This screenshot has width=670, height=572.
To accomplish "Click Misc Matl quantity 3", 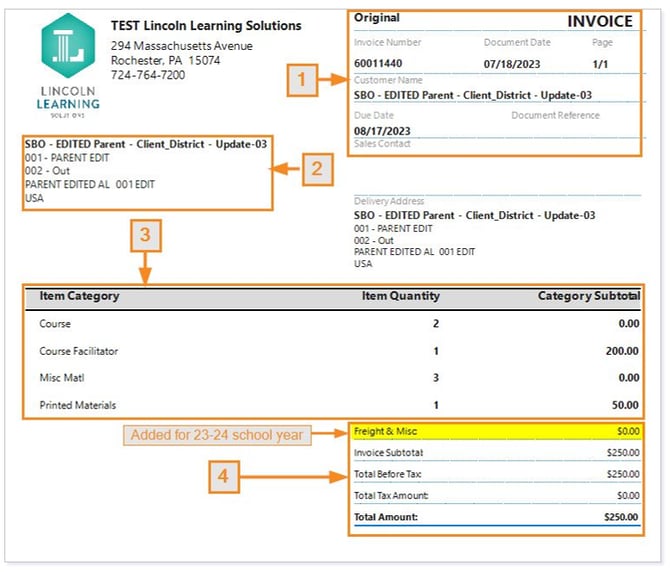I will click(436, 378).
